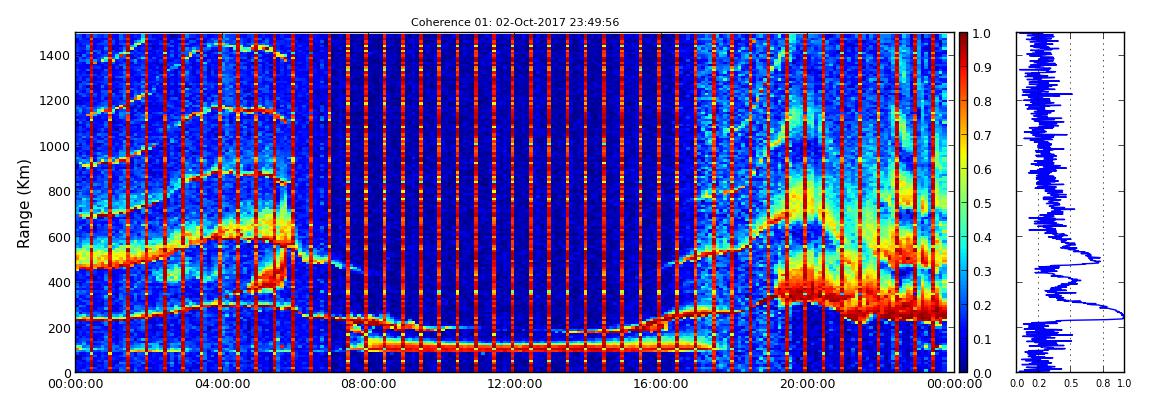The height and width of the screenshot is (407, 1150).
Task: Click the 0.4 colorbar tick label
Action: [982, 238]
